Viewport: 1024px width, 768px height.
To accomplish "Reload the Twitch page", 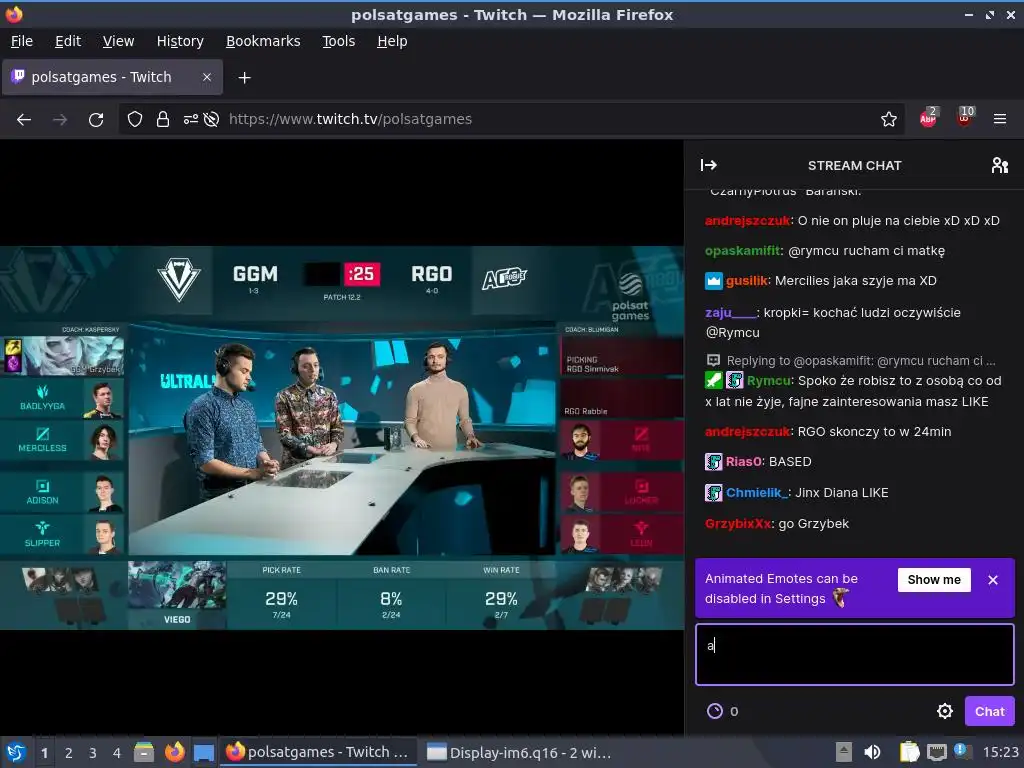I will click(96, 120).
